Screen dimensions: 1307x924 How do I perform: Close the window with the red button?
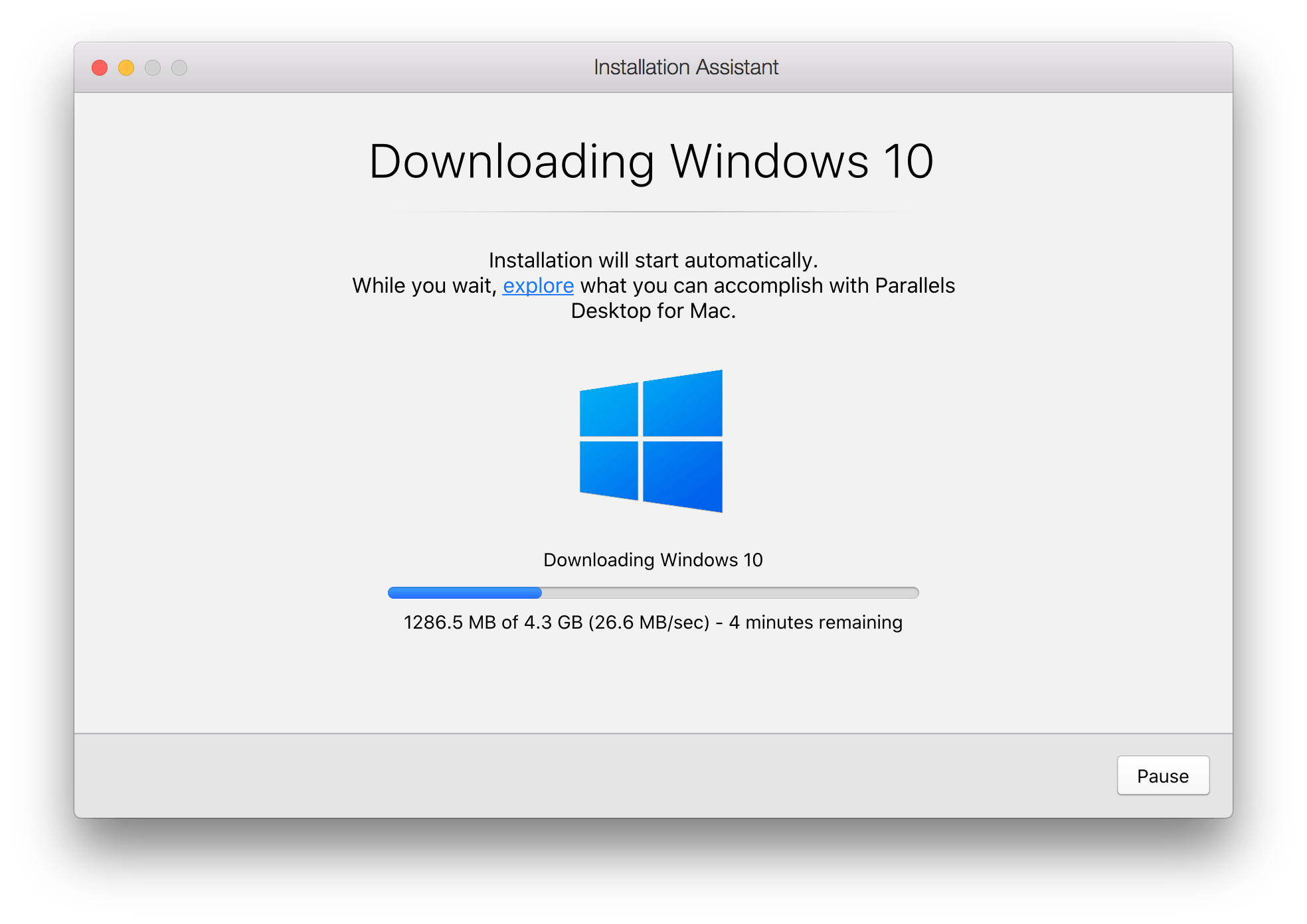click(100, 68)
